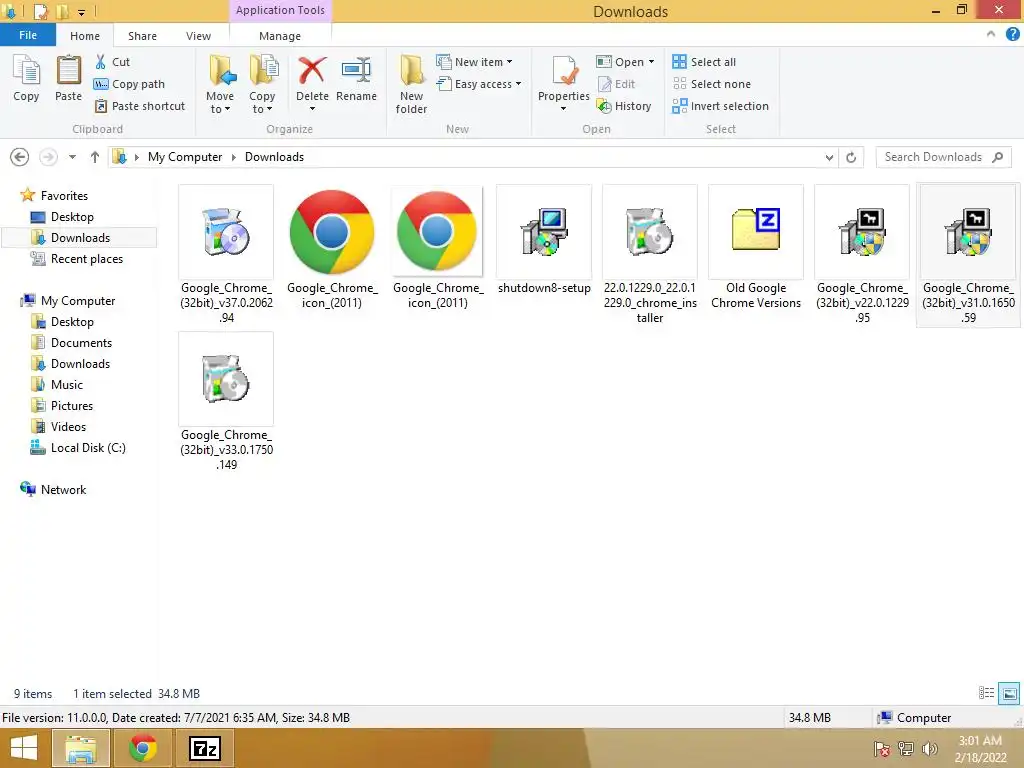
Task: Open the Quick Access Toolbar customize arrow
Action: point(81,12)
